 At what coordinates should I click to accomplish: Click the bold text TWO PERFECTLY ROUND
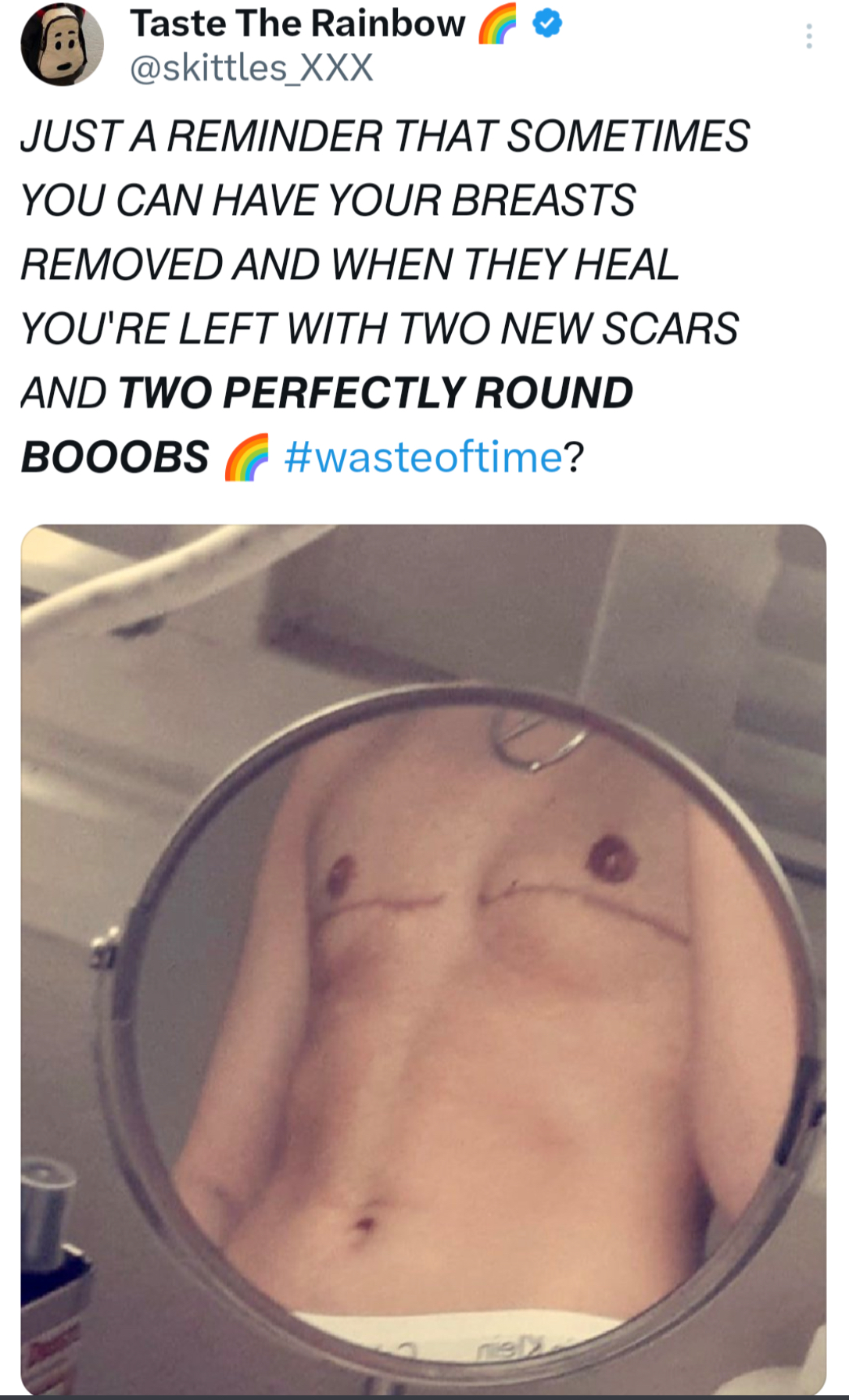click(x=375, y=392)
